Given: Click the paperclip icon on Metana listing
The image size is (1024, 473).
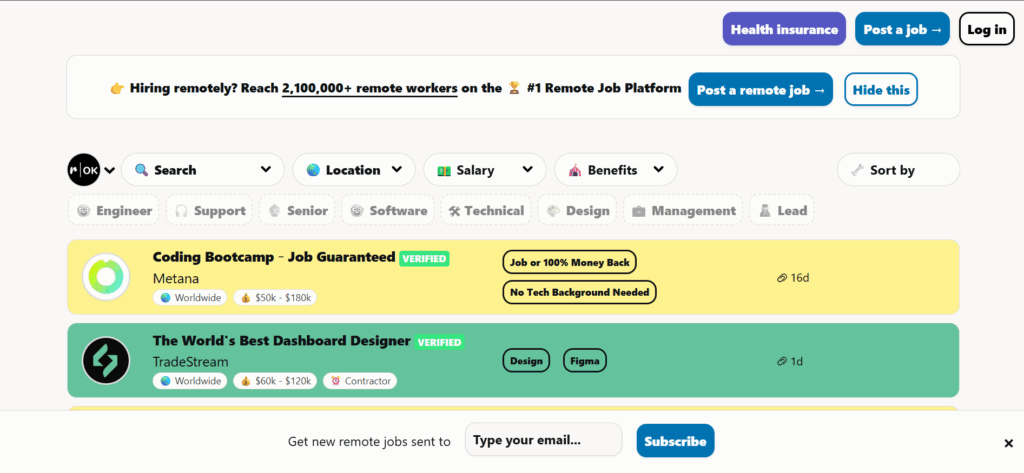Looking at the screenshot, I should (781, 277).
